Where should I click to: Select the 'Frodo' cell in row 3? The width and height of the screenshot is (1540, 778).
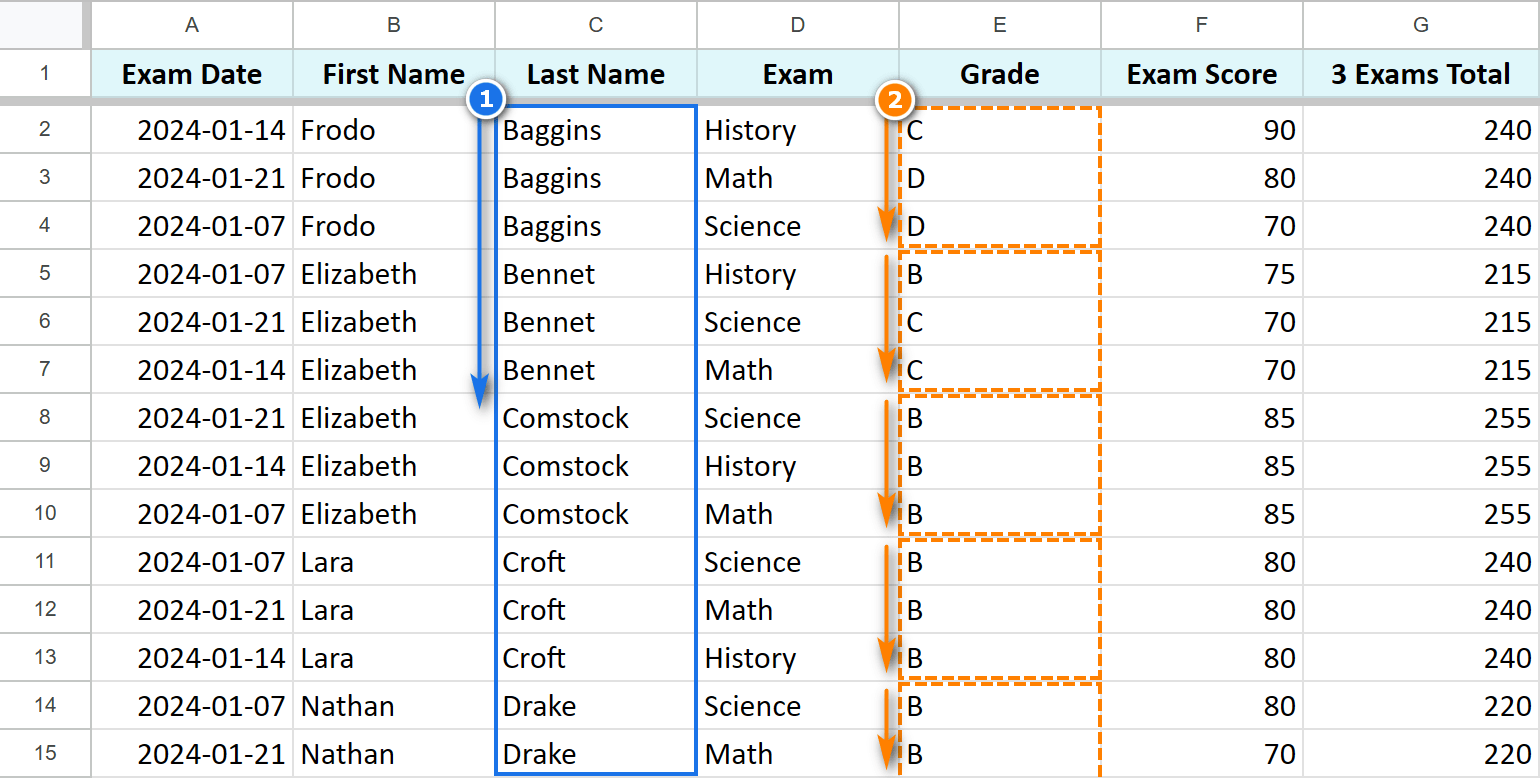point(394,178)
